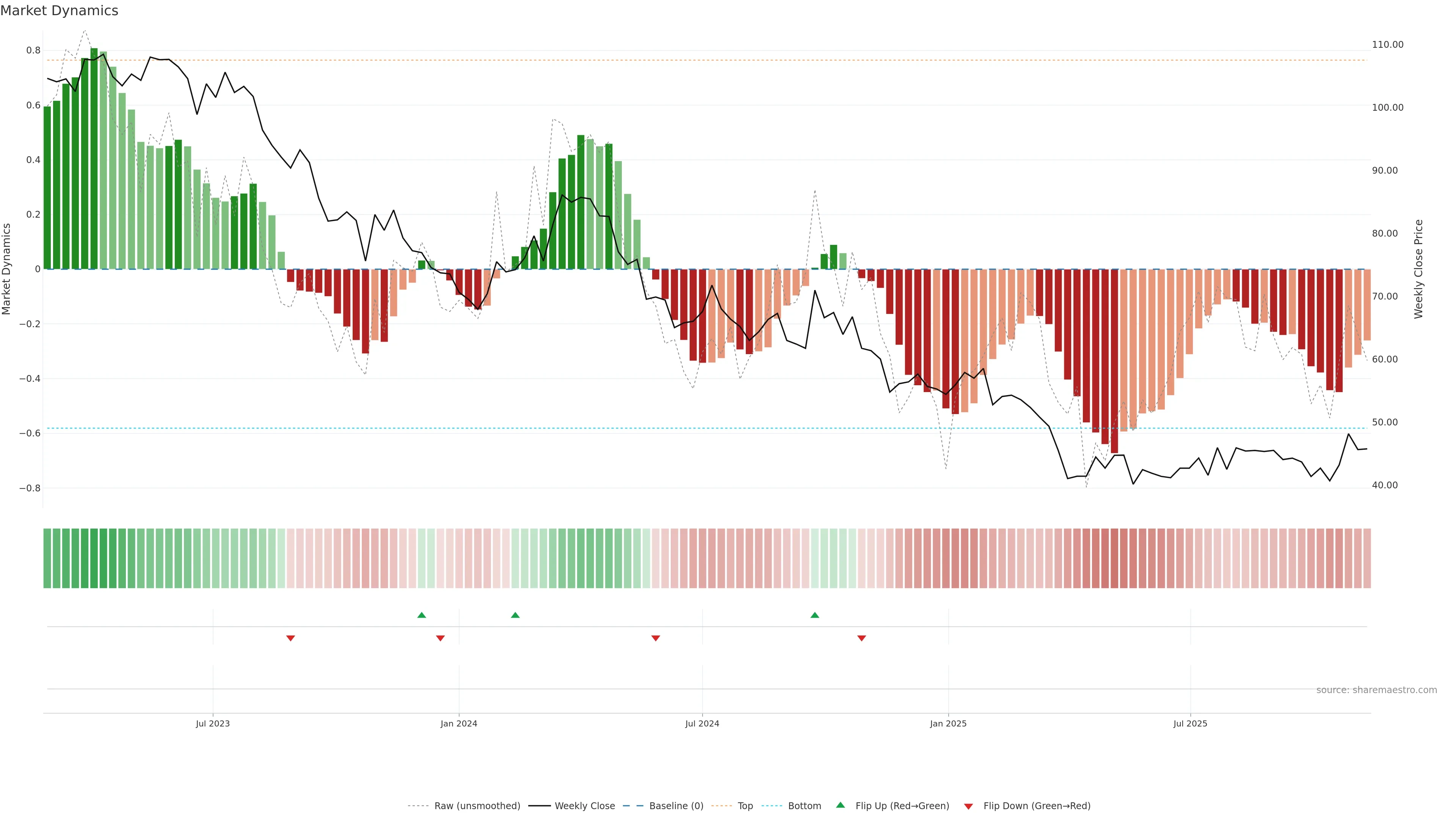Screen dimensions: 1456x819
Task: Toggle the Top legend entry
Action: pyautogui.click(x=745, y=806)
